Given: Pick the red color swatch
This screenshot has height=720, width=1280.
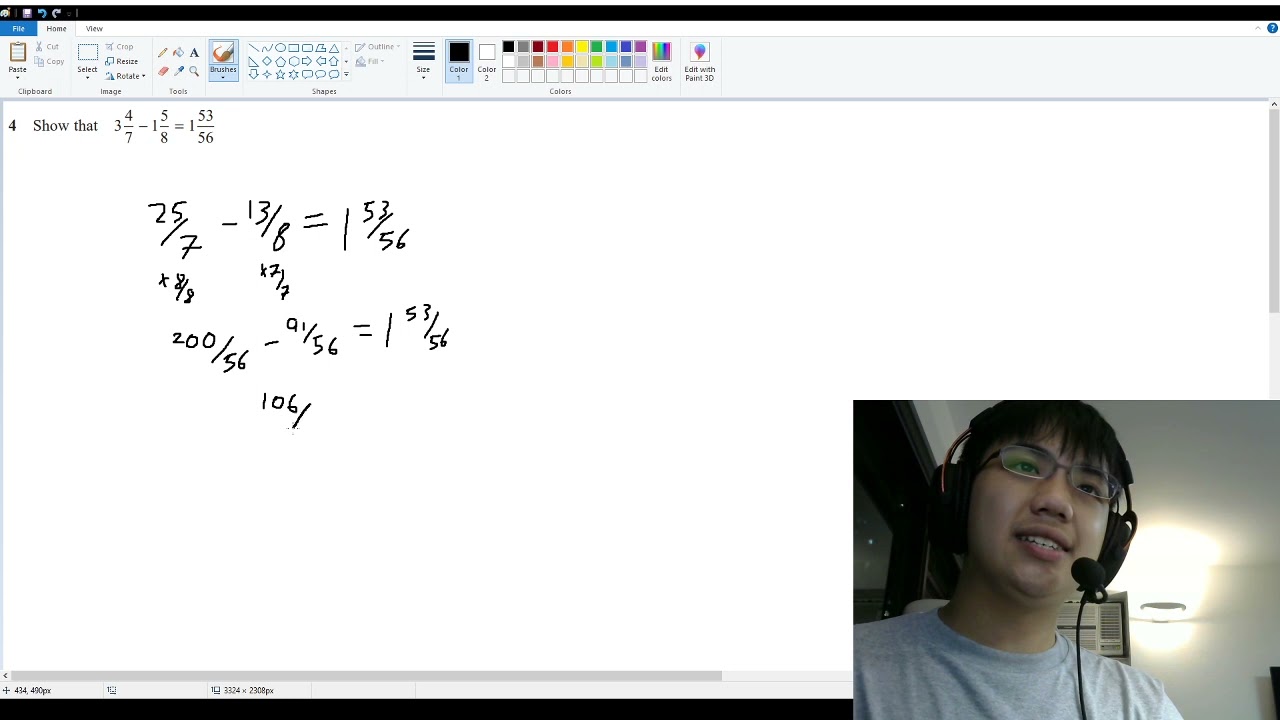Looking at the screenshot, I should coord(552,47).
